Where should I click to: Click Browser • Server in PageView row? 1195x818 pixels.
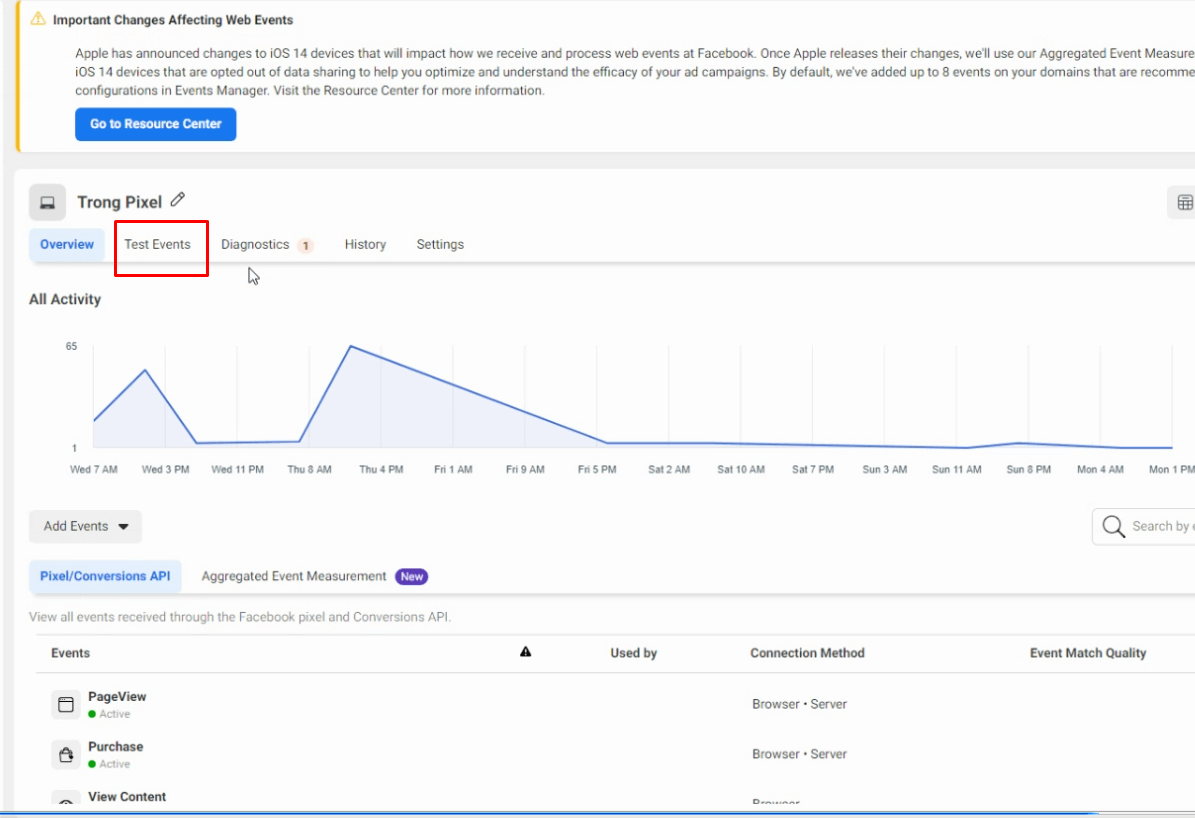click(799, 704)
